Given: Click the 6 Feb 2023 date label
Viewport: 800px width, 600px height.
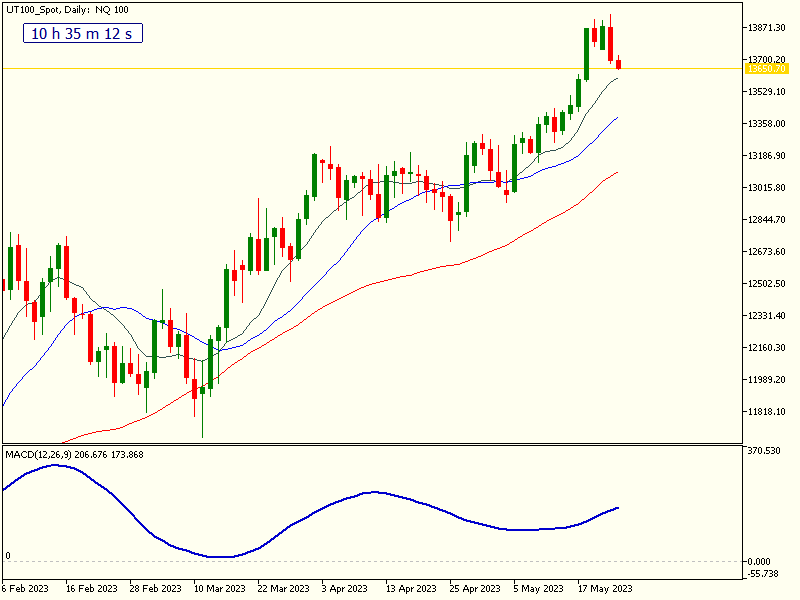Looking at the screenshot, I should (26, 589).
